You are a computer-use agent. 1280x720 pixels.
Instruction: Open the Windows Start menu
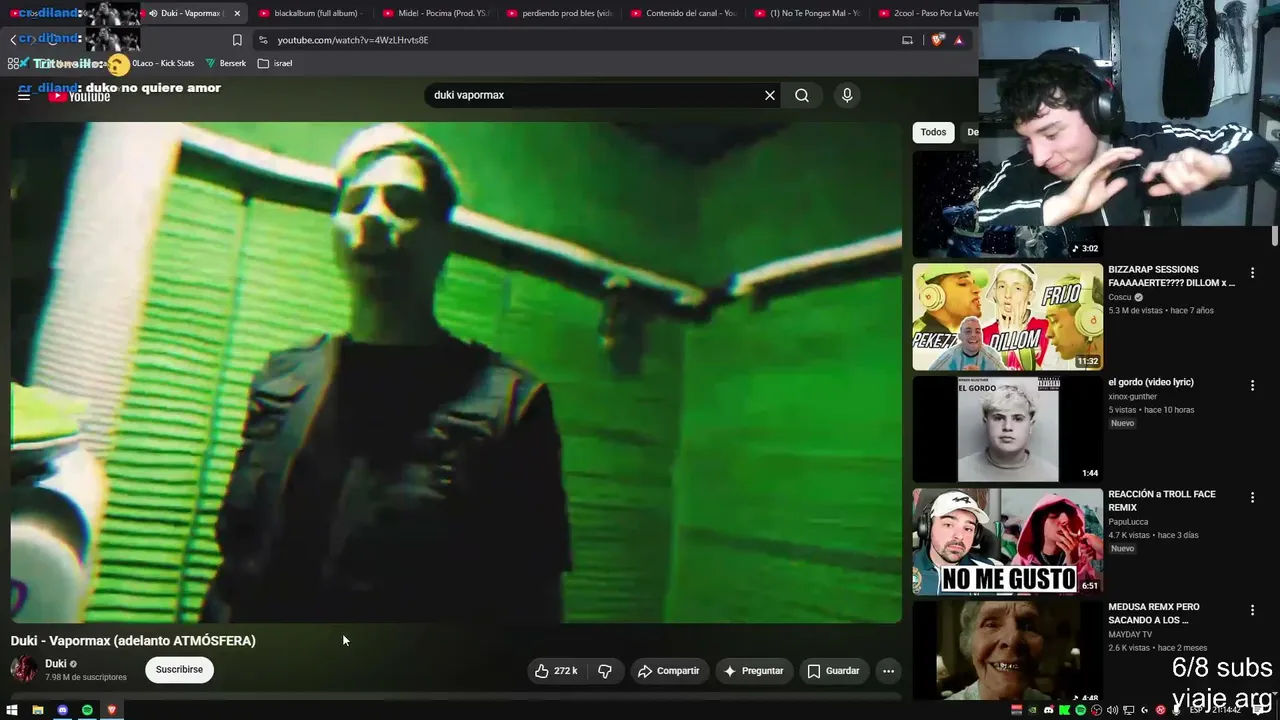pos(12,710)
